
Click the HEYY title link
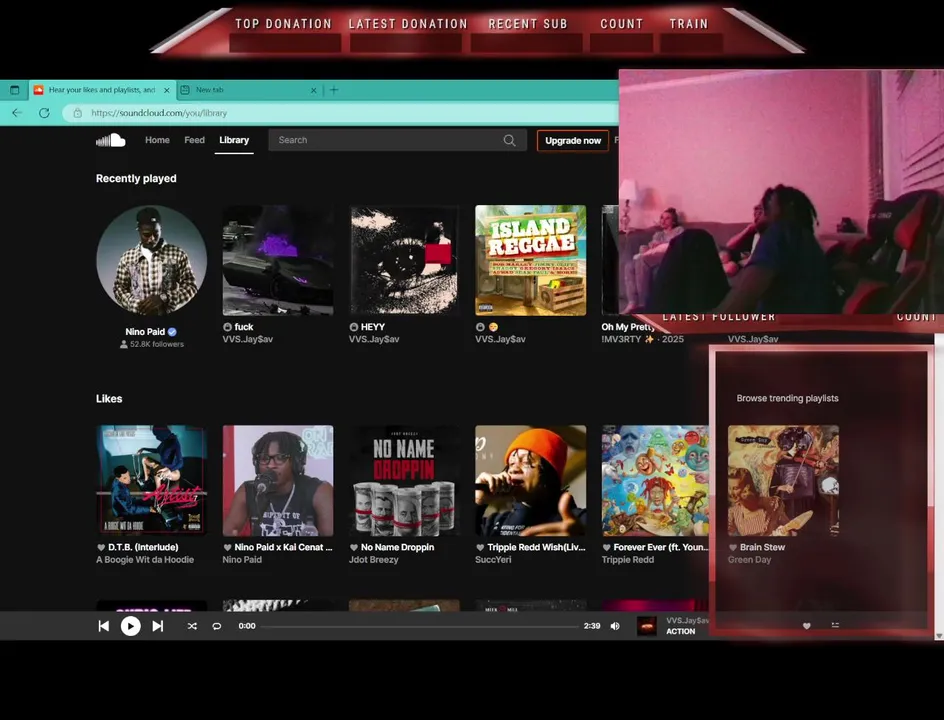[373, 327]
